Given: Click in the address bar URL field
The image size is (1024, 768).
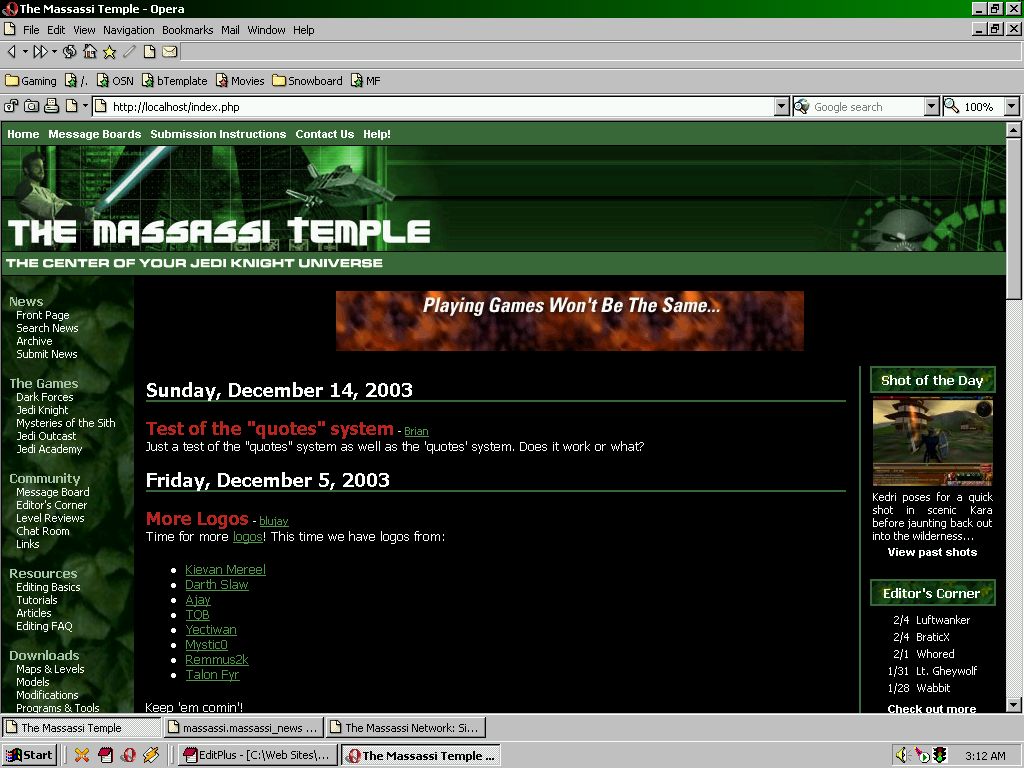Looking at the screenshot, I should pyautogui.click(x=433, y=106).
